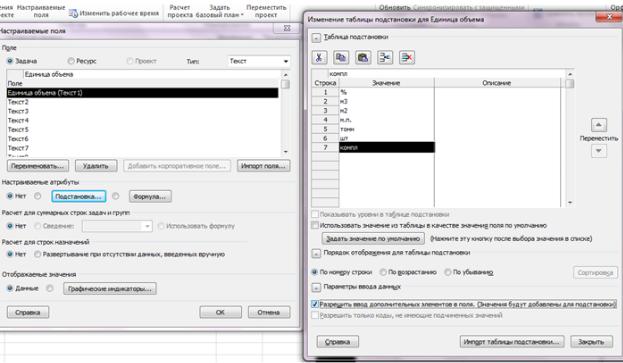This screenshot has height=363, width=623.
Task: Open 'Графические индикаторы...' button
Action: click(110, 289)
